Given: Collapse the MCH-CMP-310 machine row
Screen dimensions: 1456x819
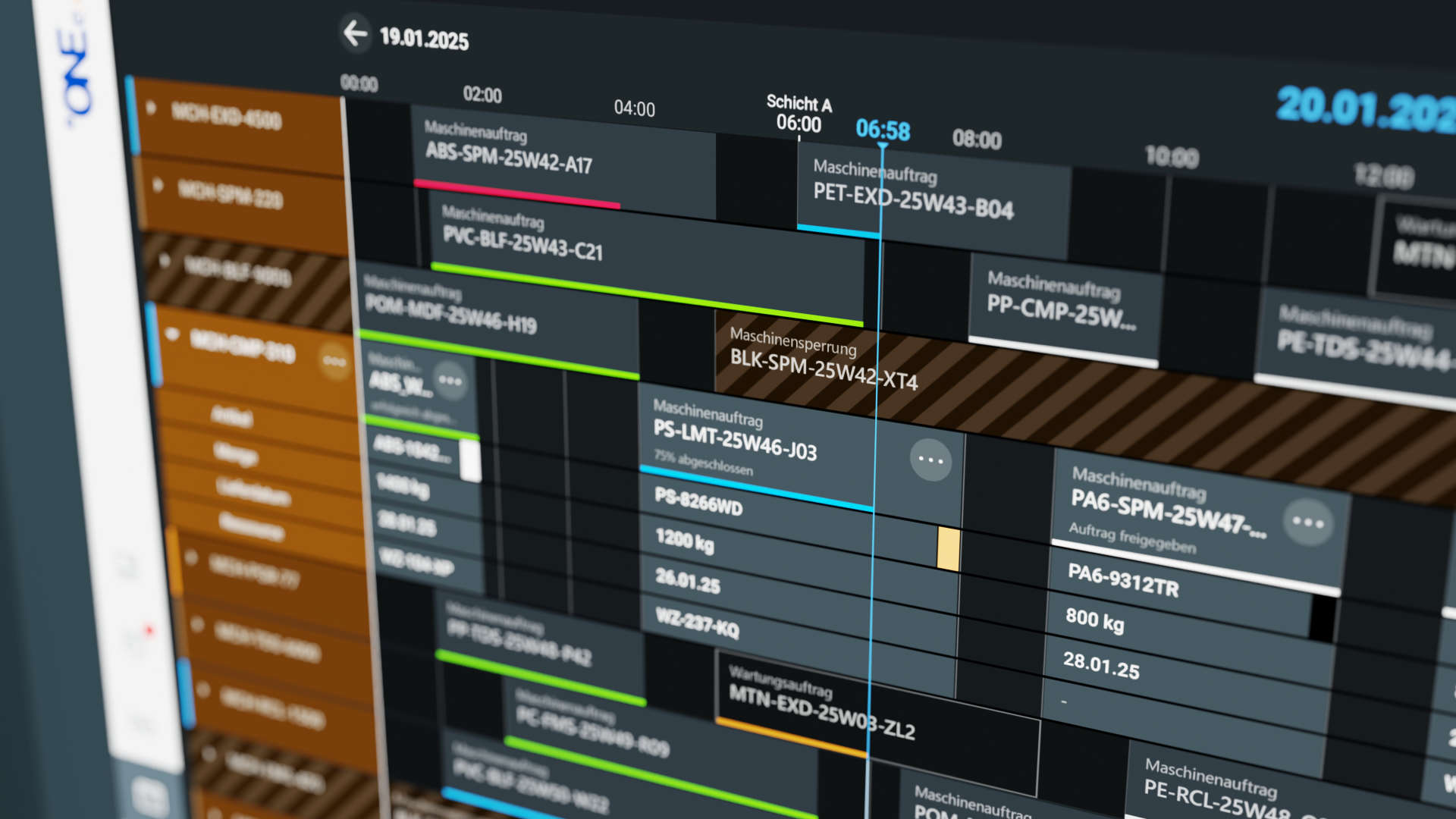Looking at the screenshot, I should 172,334.
